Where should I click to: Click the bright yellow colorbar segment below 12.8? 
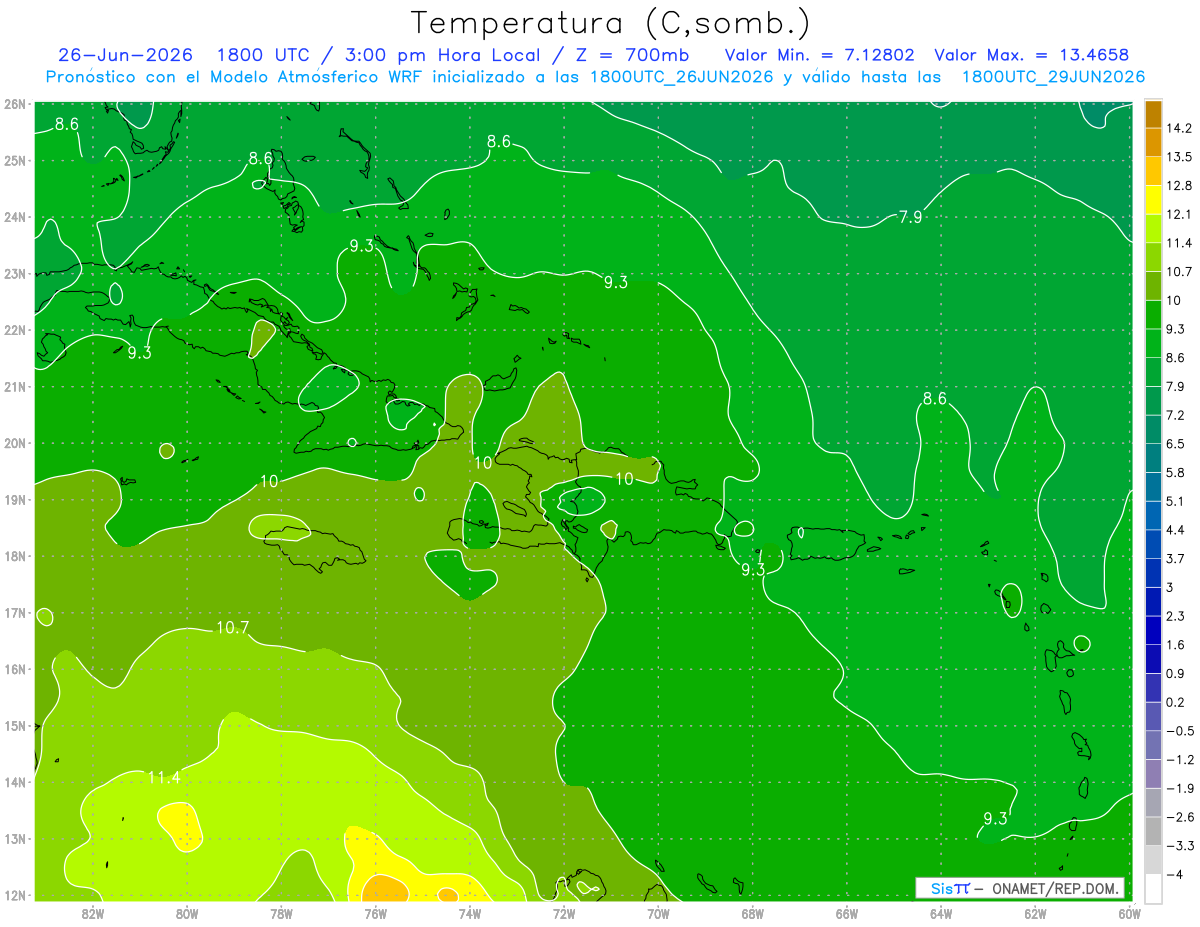click(x=1154, y=199)
